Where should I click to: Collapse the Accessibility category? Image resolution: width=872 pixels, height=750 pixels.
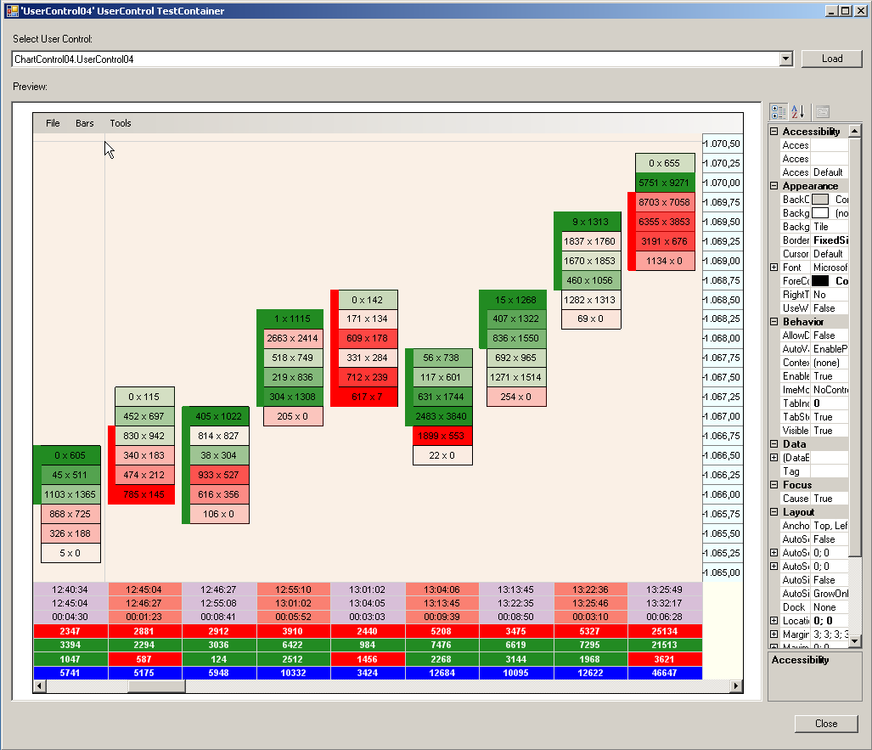click(x=774, y=131)
